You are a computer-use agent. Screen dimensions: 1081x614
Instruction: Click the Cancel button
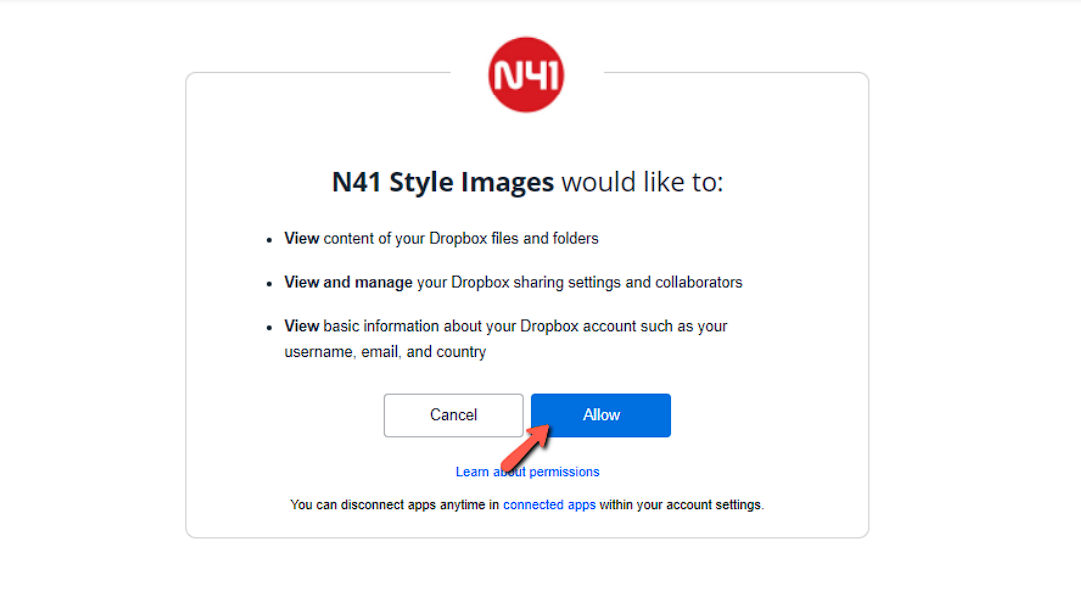tap(453, 415)
